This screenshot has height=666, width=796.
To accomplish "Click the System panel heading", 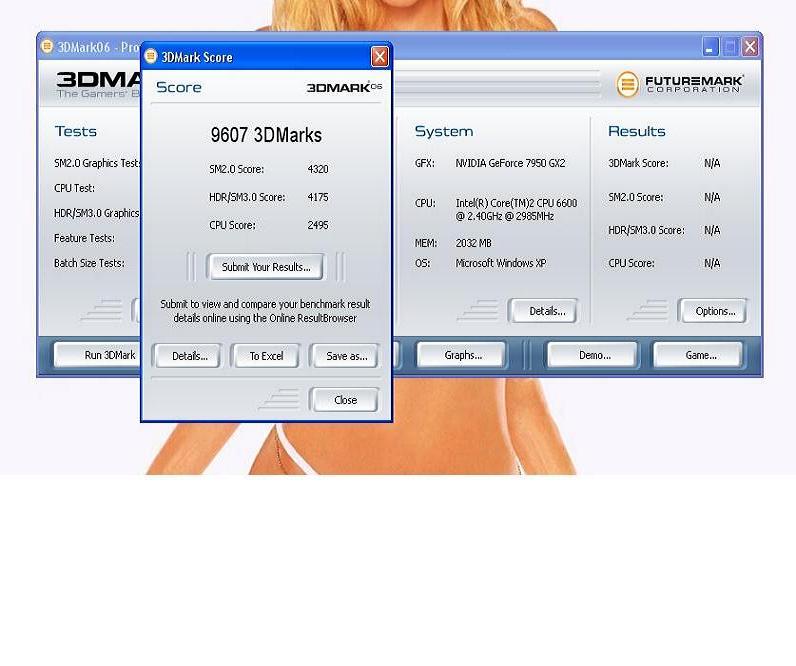I will [x=444, y=131].
